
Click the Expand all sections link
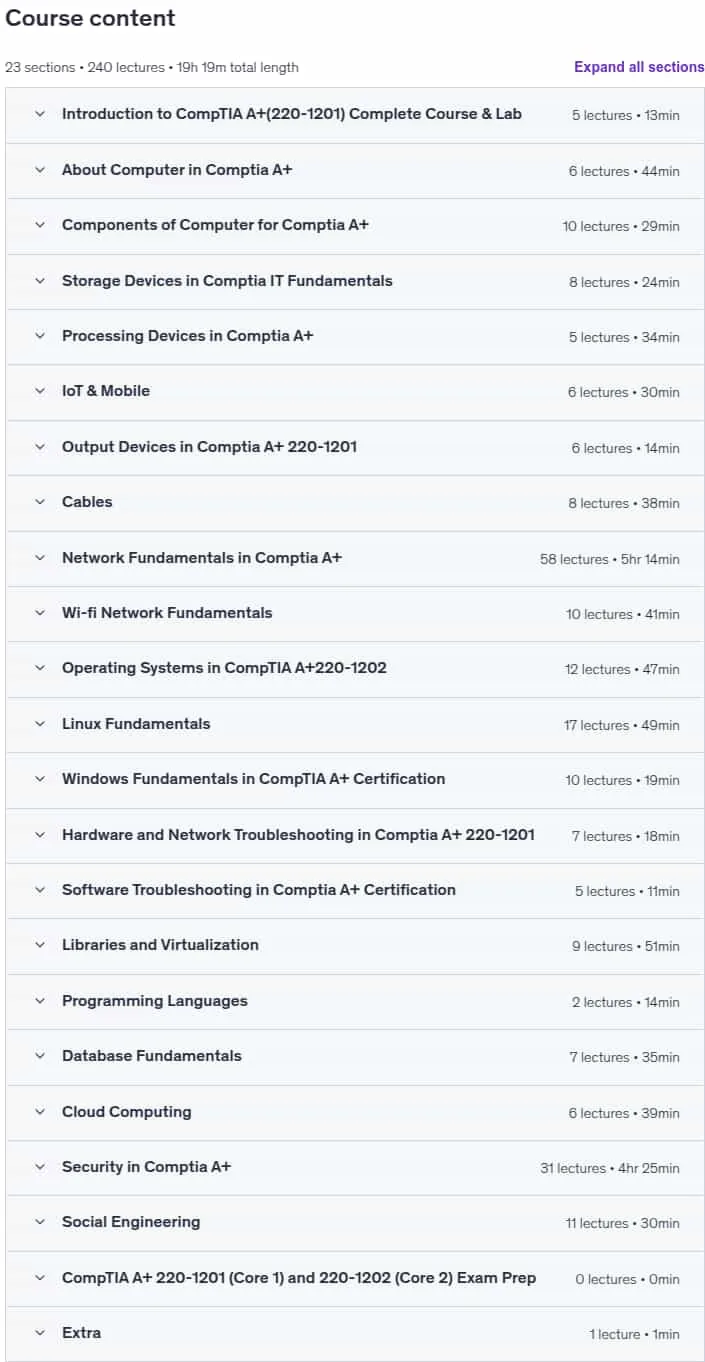point(639,67)
